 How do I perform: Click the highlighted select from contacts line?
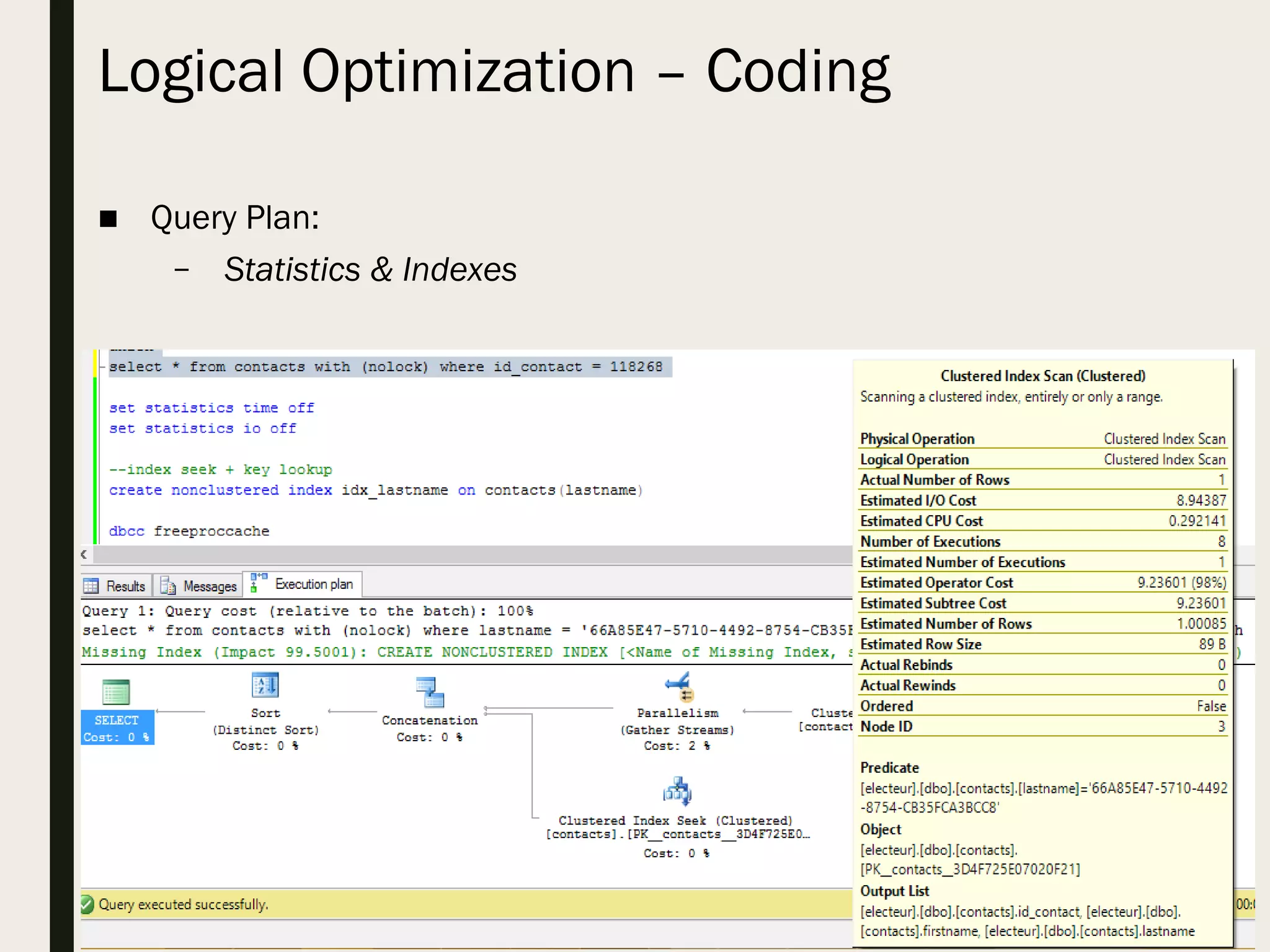point(385,367)
